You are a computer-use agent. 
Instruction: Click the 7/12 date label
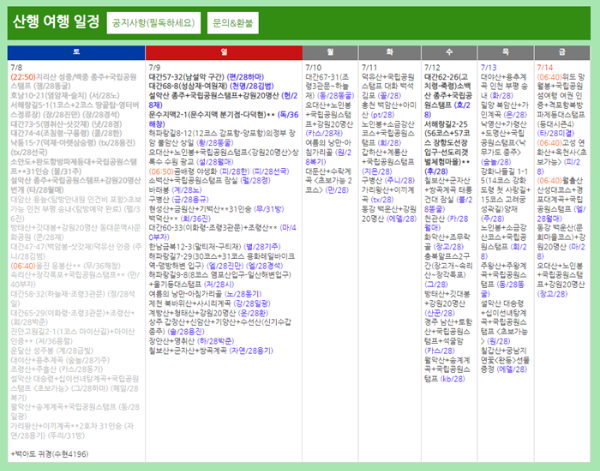[432, 67]
